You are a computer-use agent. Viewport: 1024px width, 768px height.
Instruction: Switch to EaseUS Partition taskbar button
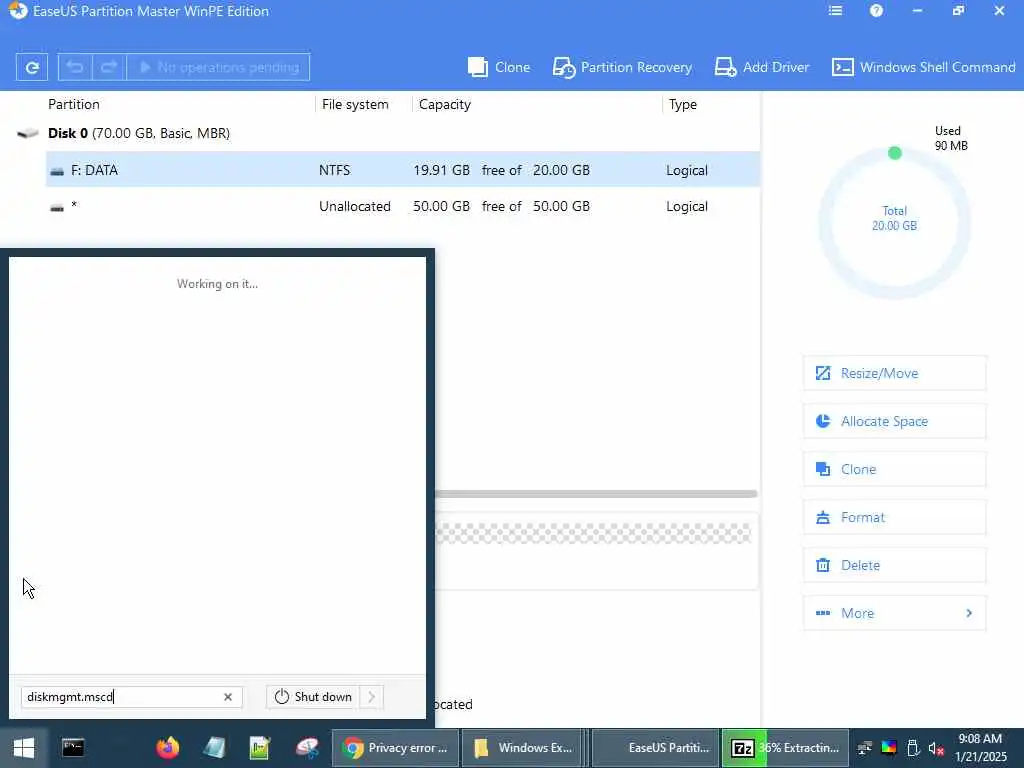655,748
